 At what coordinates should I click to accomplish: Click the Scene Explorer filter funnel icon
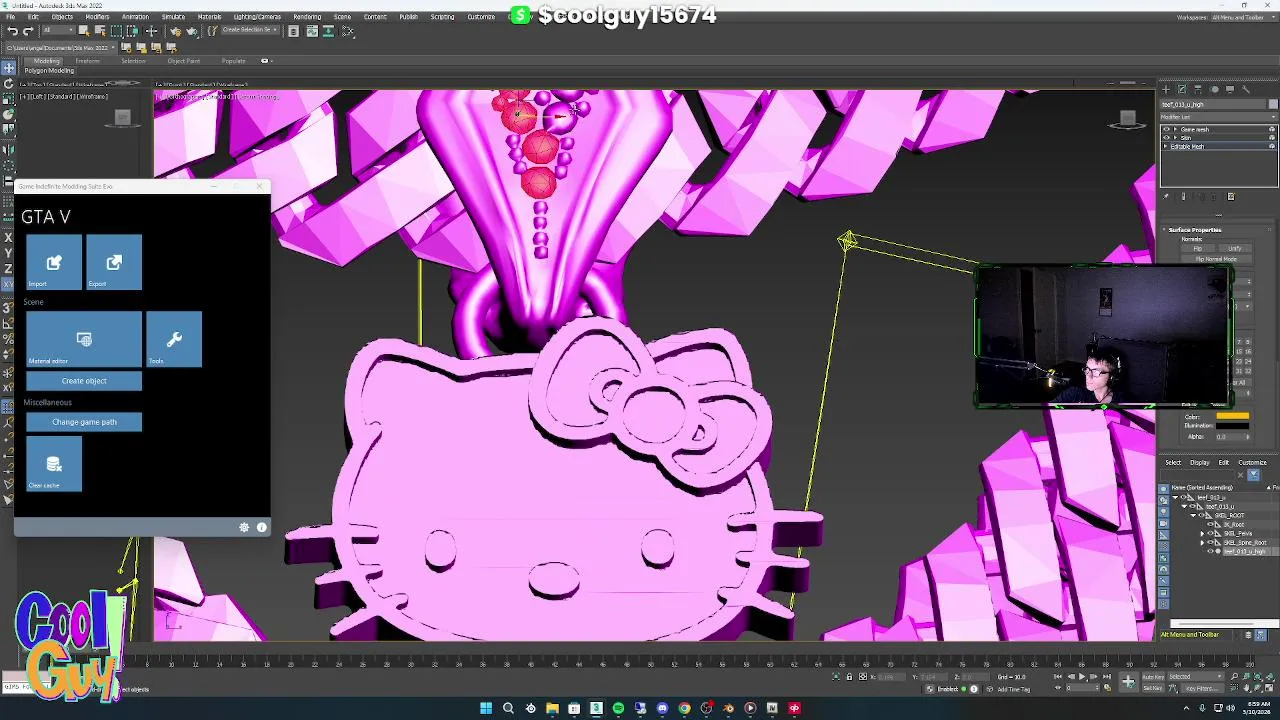coord(1253,475)
